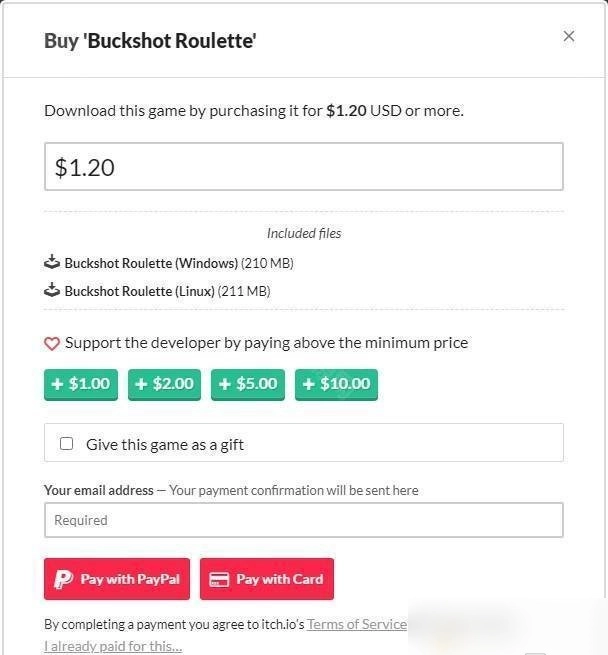Enable the Give this game as a gift checkbox
Image resolution: width=608 pixels, height=655 pixels.
(x=67, y=443)
